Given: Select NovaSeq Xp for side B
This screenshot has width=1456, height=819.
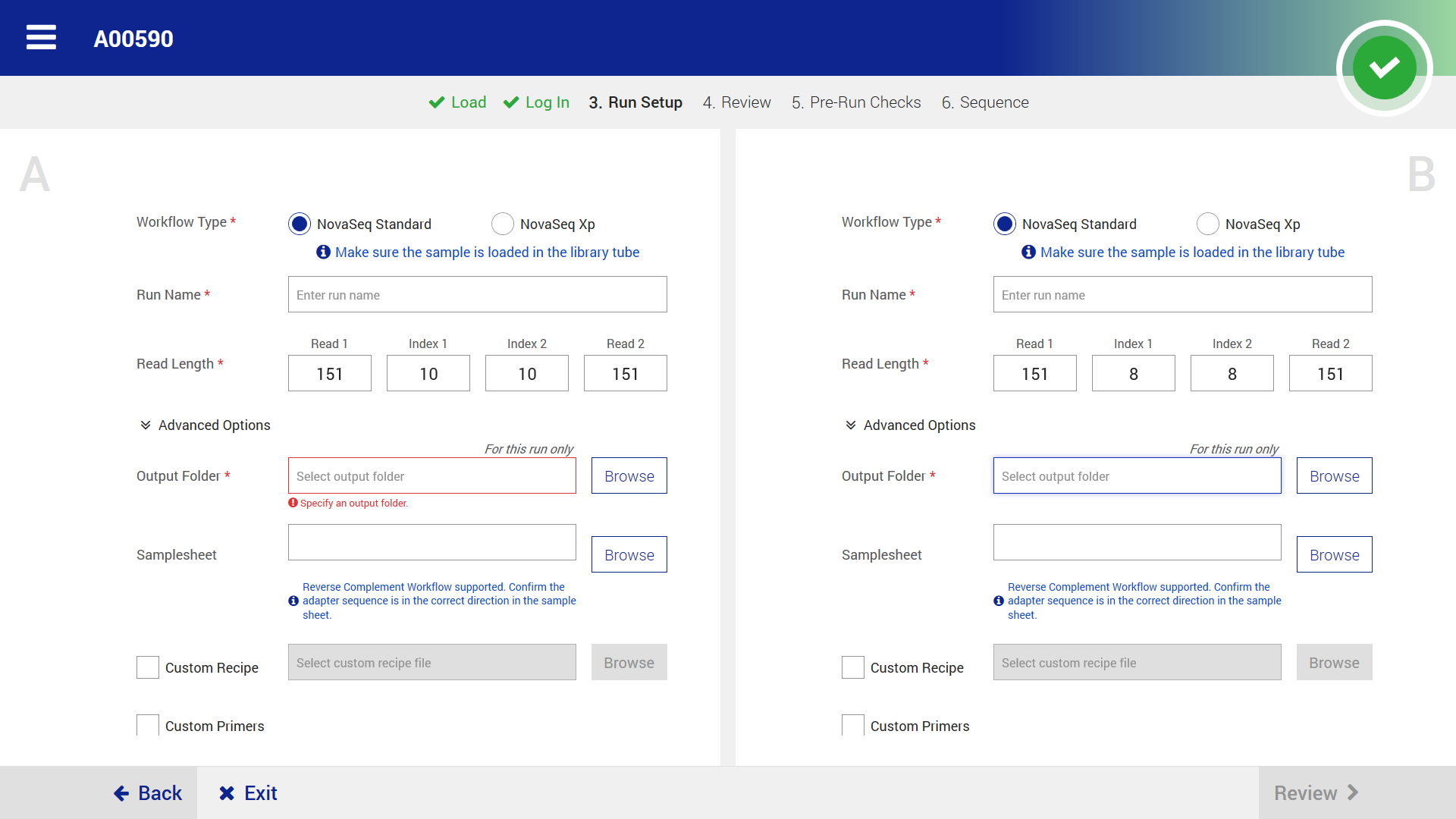Looking at the screenshot, I should coord(1208,224).
